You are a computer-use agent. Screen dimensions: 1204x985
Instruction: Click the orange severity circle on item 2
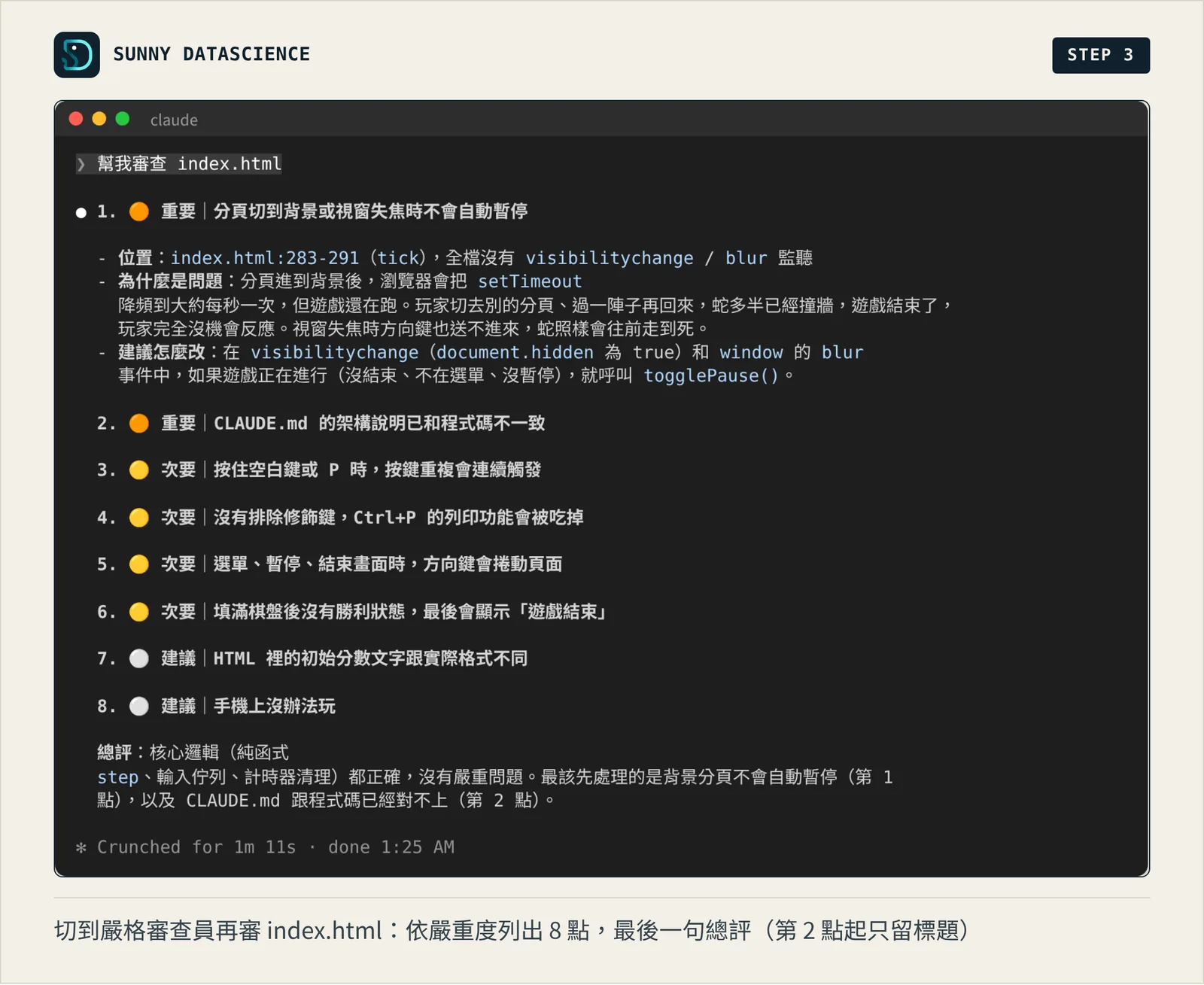pos(139,424)
